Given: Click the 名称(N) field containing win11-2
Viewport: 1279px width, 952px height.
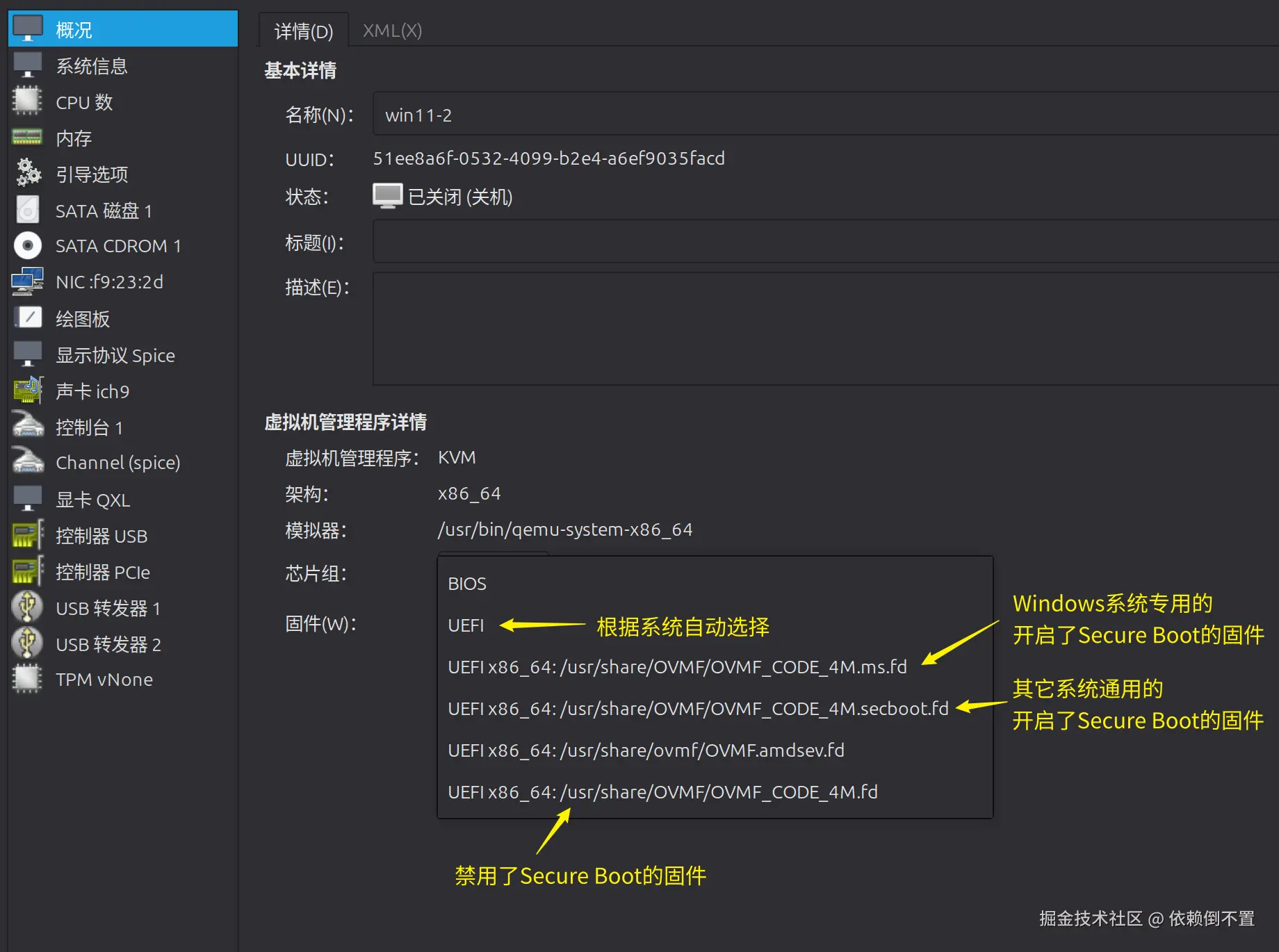Looking at the screenshot, I should 826,114.
